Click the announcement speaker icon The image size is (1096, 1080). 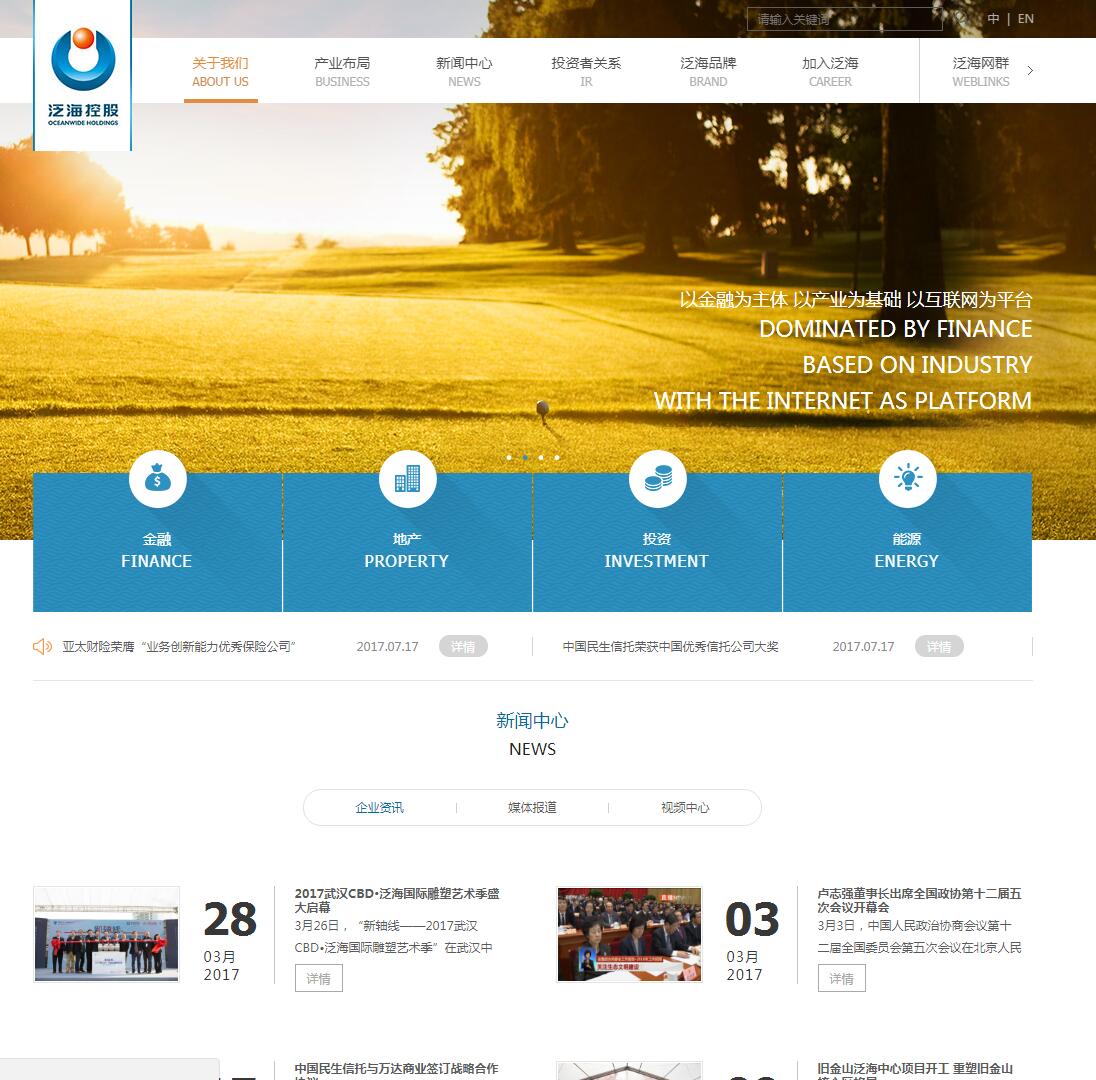tap(42, 647)
